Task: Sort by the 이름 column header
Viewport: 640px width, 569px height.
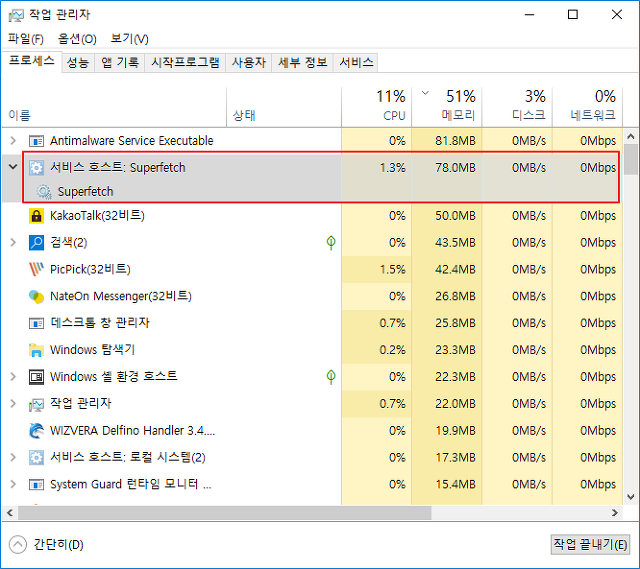Action: (114, 107)
